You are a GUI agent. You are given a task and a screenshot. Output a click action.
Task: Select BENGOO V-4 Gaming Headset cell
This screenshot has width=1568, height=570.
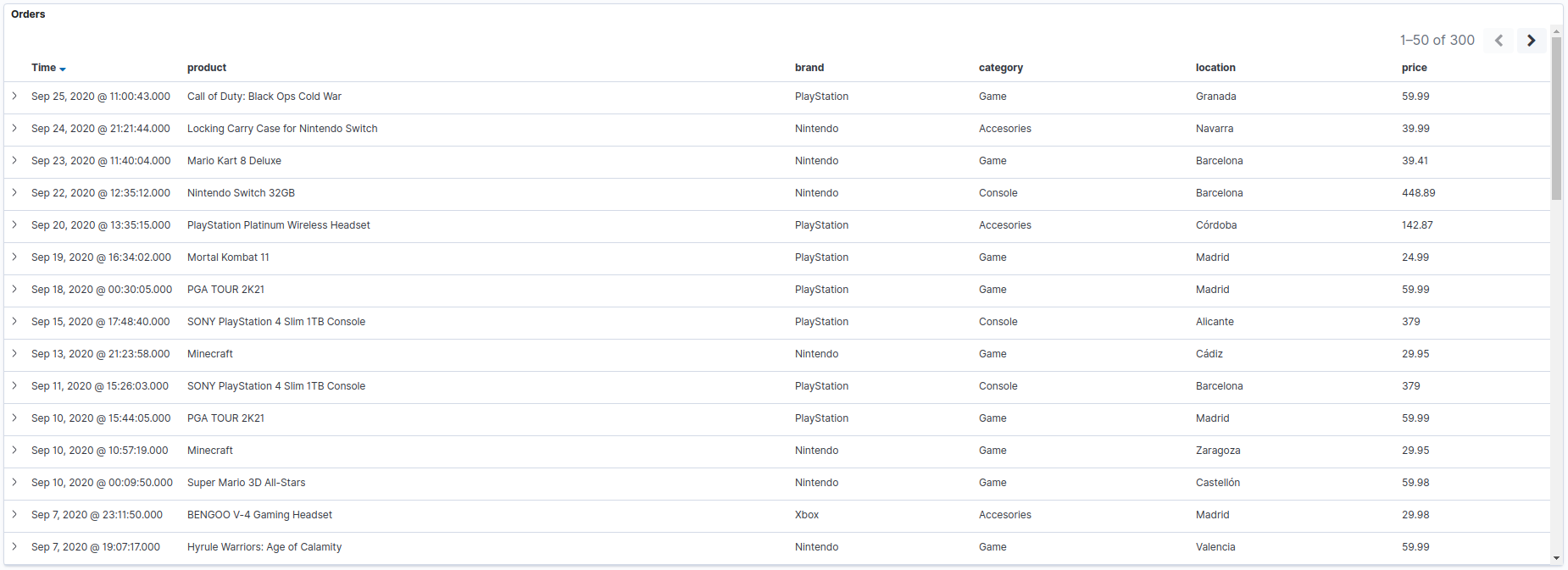pos(259,515)
